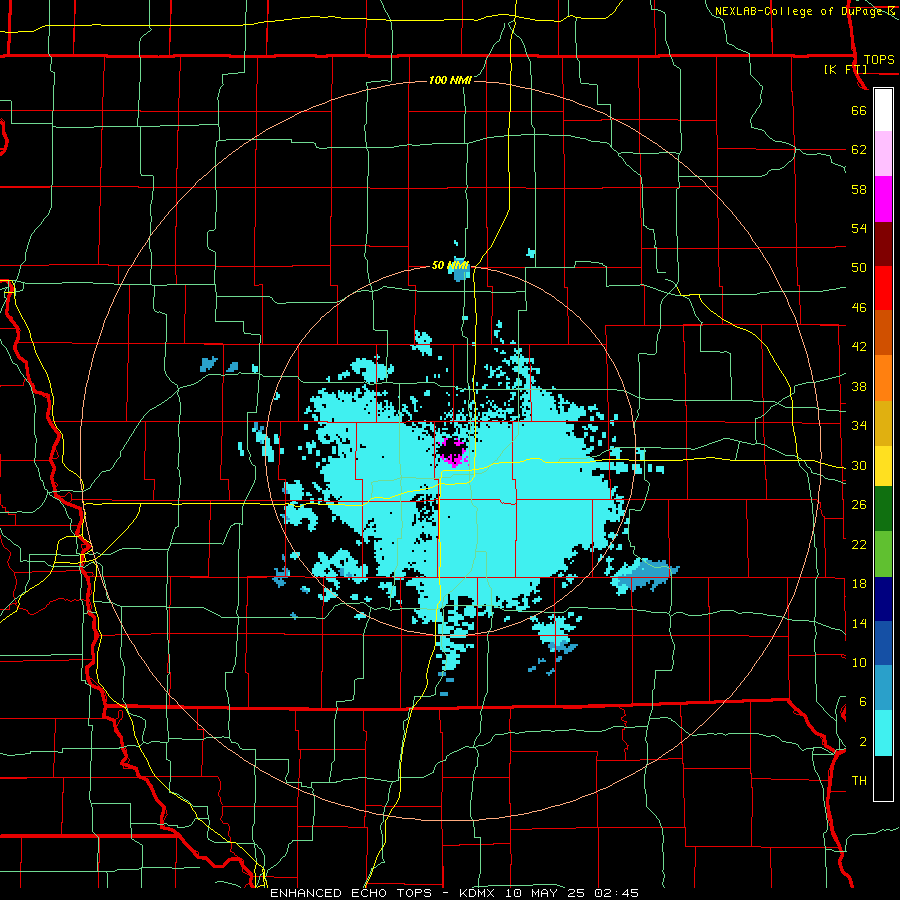Click the 'TH' threshold label

tap(859, 781)
